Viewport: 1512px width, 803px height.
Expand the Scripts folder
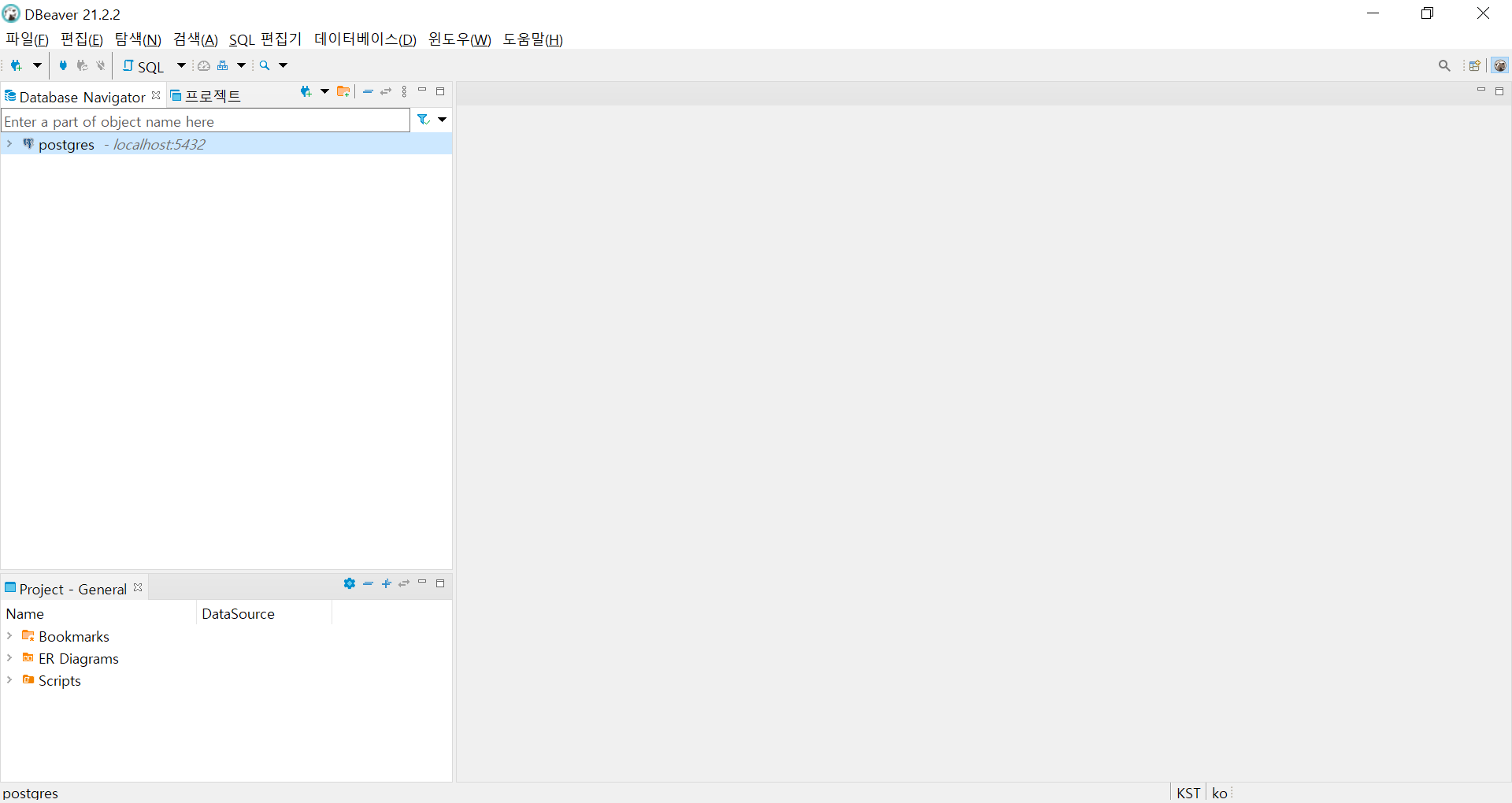tap(9, 679)
